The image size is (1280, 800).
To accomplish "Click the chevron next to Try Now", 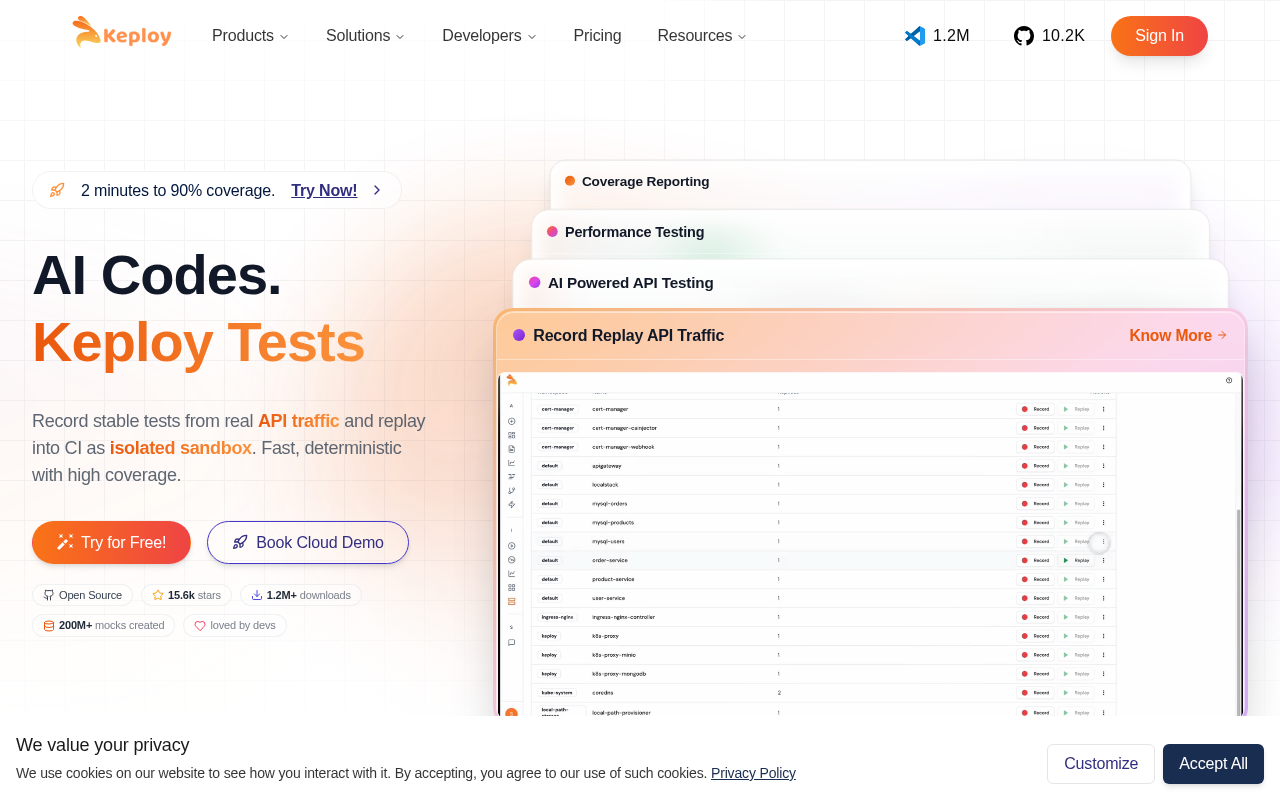I will 377,190.
